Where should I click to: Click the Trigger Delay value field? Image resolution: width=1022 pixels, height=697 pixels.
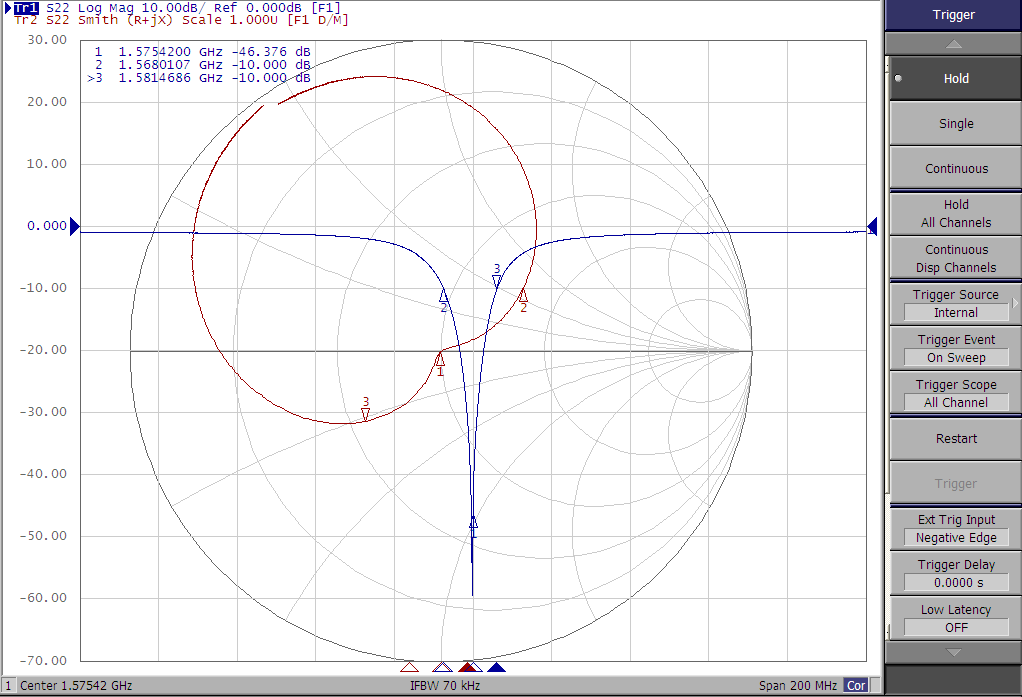point(956,582)
